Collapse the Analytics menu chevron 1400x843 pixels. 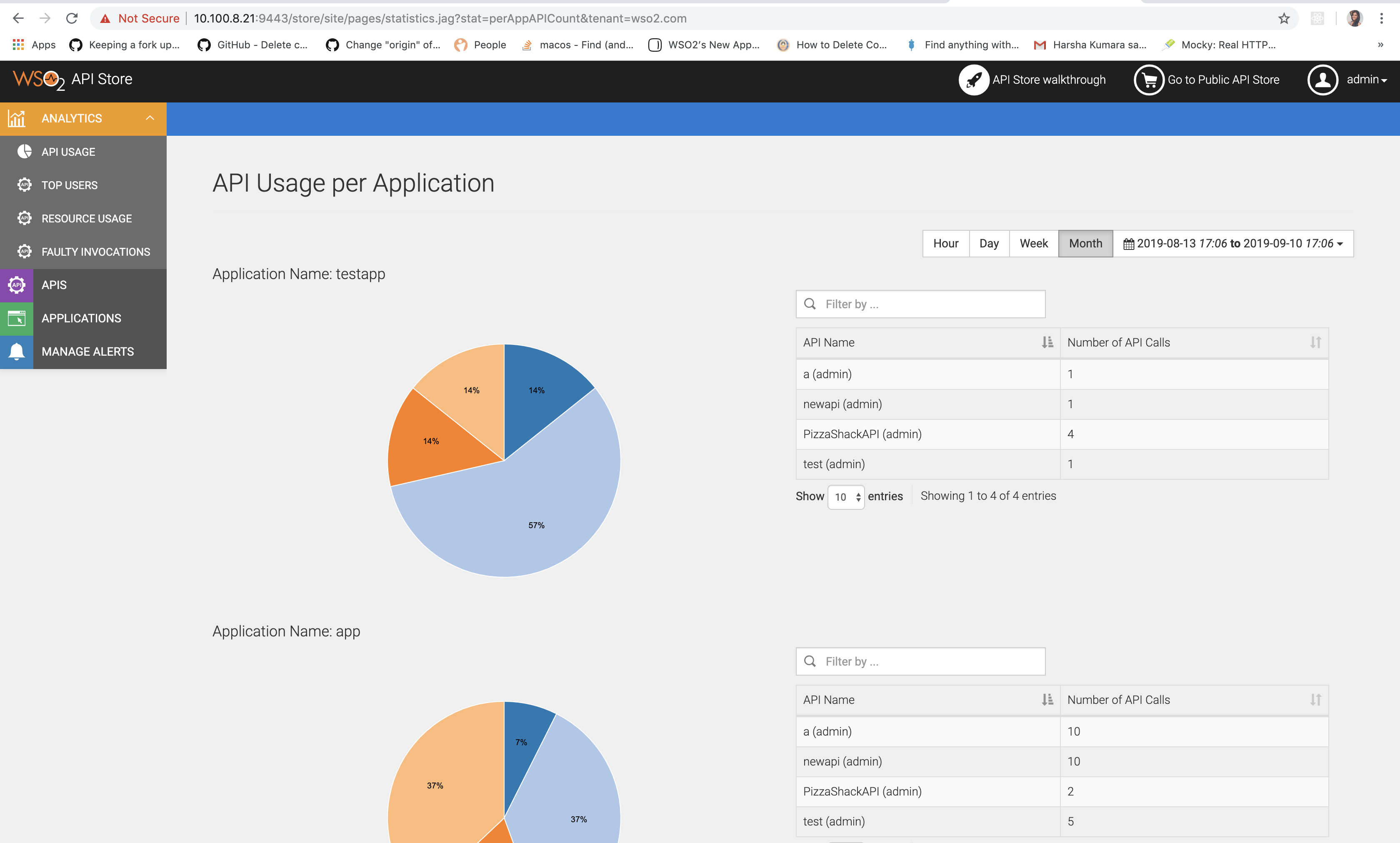tap(150, 118)
